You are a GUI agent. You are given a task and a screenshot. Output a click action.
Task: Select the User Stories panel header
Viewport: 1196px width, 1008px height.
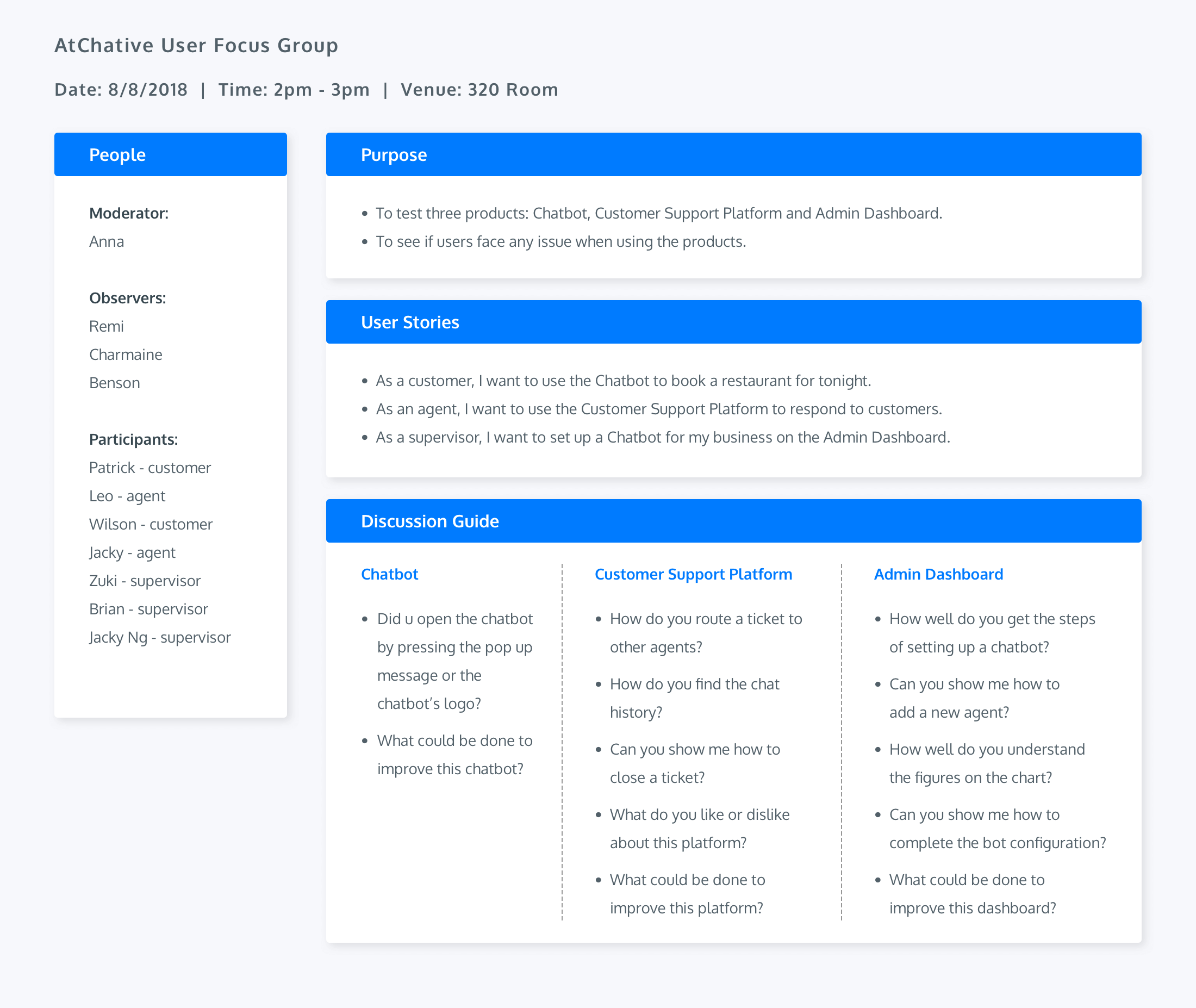pos(734,322)
